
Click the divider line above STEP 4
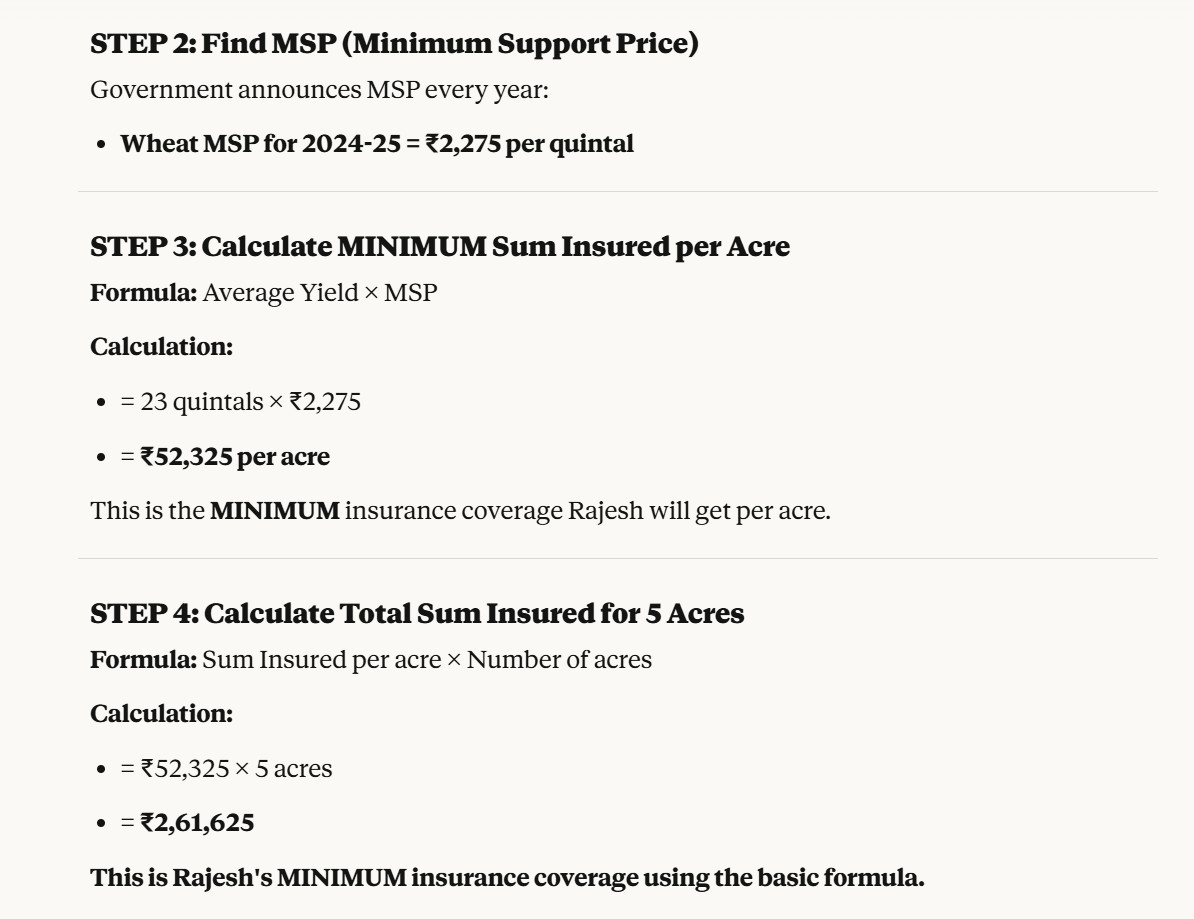pos(617,558)
